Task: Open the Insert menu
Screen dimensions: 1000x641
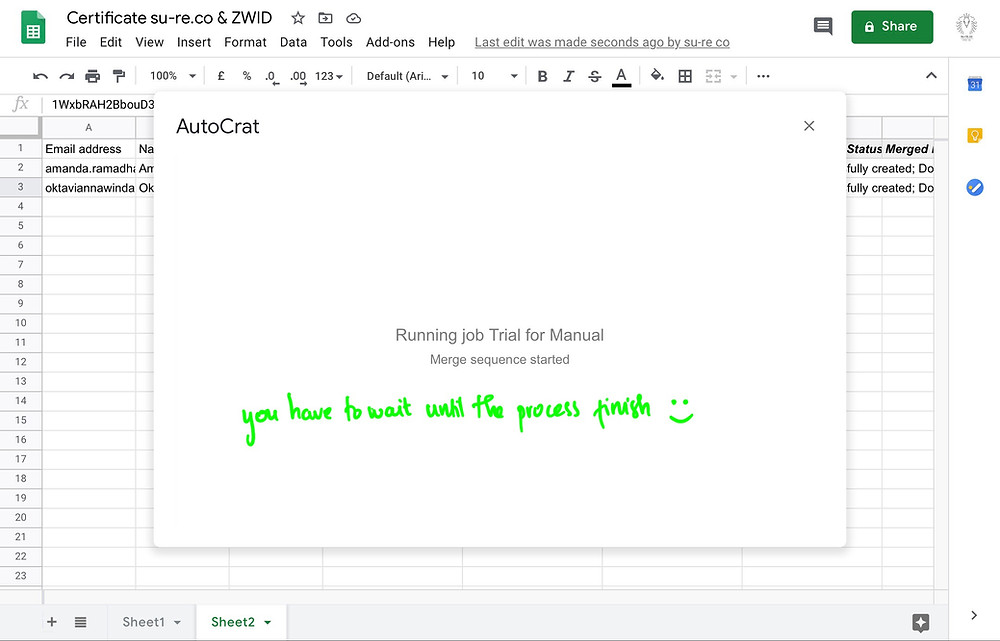Action: click(x=194, y=42)
